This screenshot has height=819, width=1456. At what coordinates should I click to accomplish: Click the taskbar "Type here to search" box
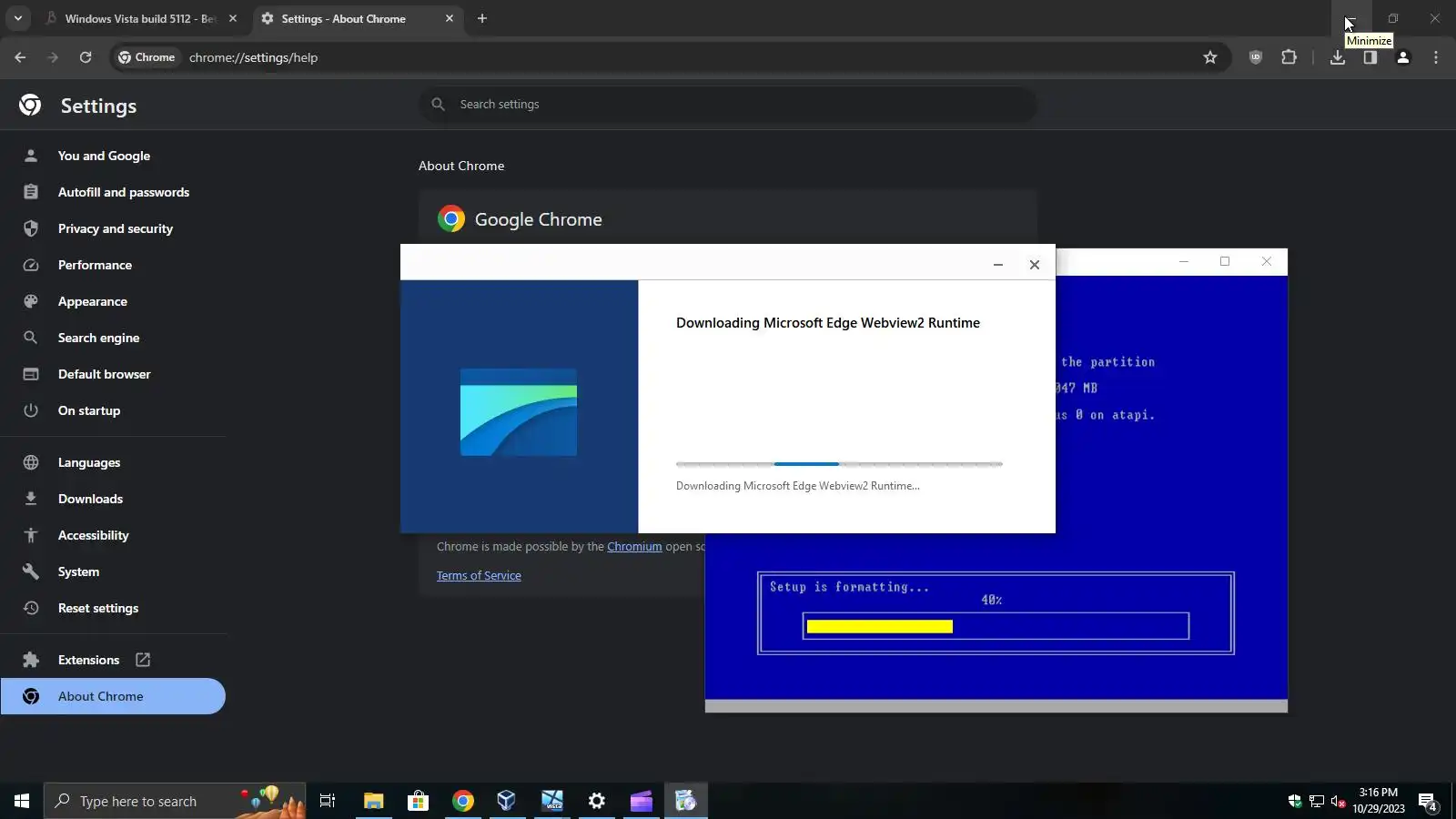click(x=175, y=801)
